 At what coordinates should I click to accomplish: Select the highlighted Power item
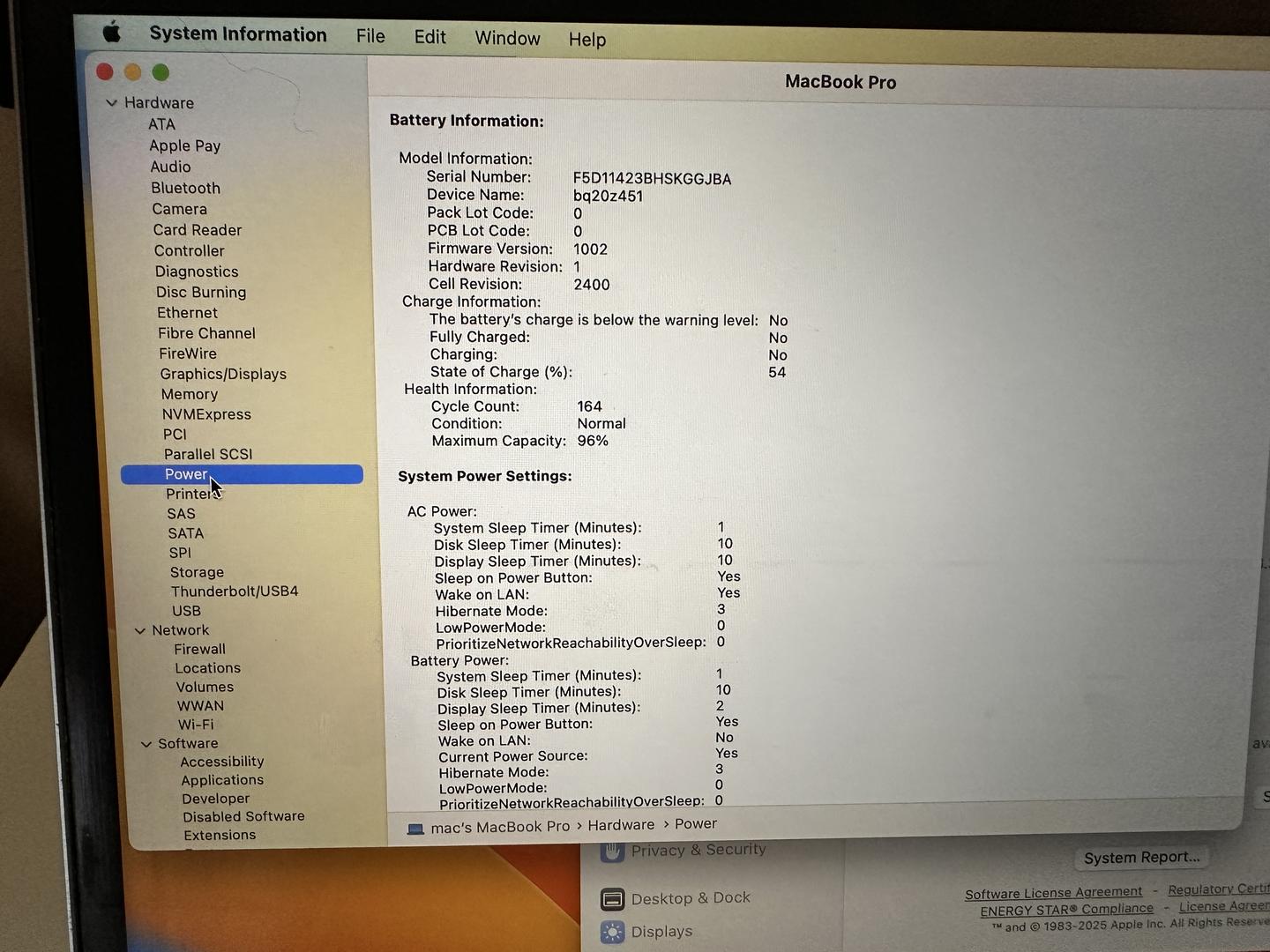tap(242, 474)
